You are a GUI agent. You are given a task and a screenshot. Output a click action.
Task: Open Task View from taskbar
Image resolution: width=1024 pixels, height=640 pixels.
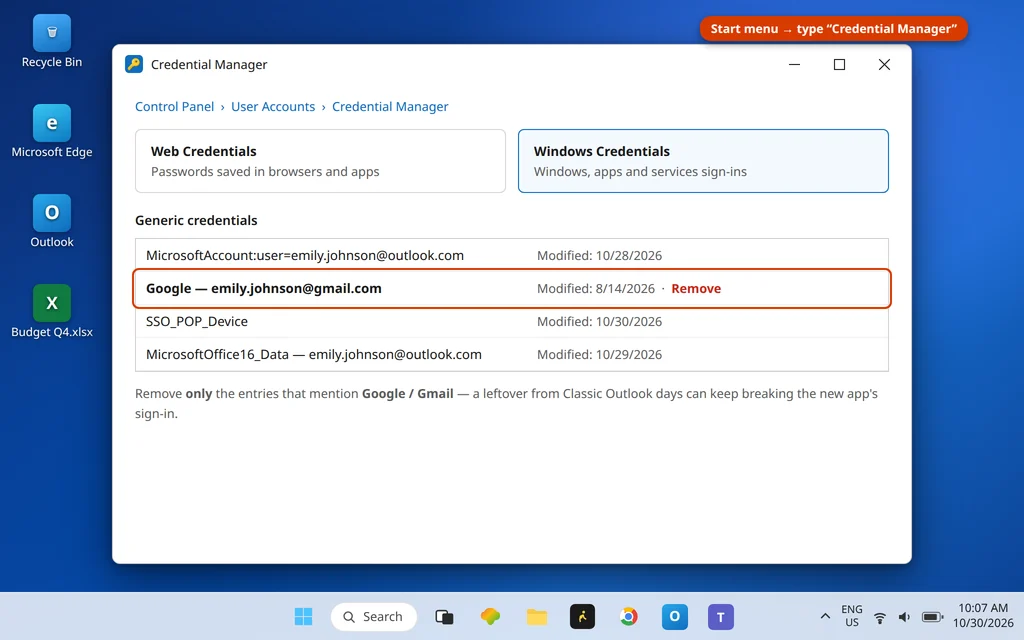(x=444, y=616)
